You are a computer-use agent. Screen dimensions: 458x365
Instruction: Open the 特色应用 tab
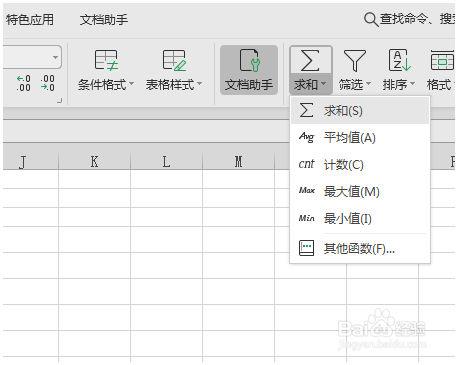tap(30, 20)
